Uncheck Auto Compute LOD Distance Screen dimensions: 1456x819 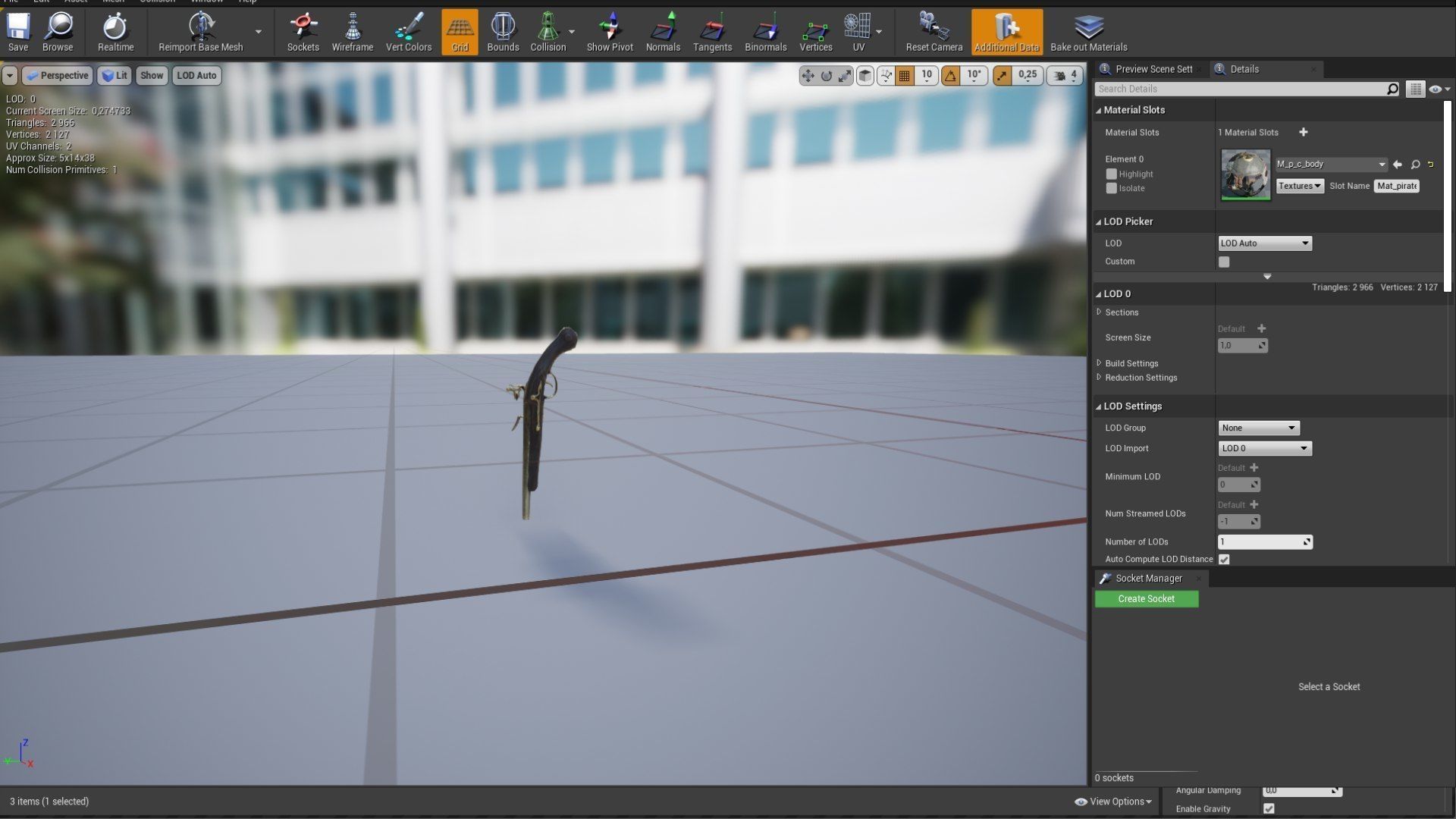coord(1224,560)
